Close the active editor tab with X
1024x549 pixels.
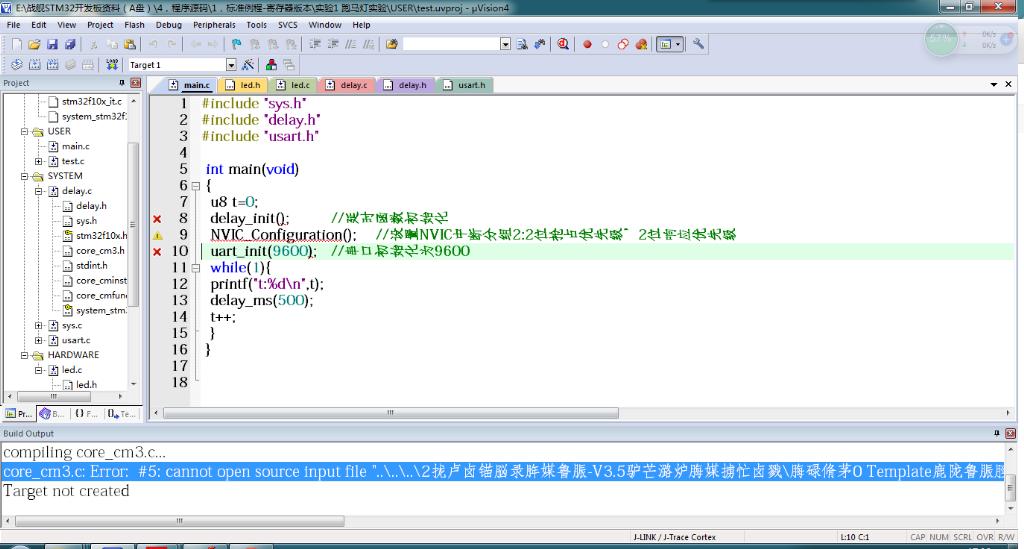point(1008,85)
